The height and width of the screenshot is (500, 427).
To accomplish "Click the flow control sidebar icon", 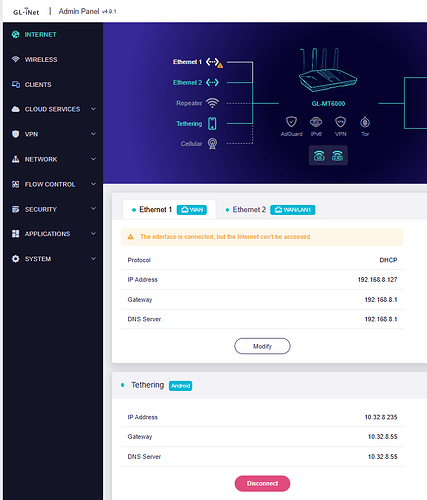I will pos(15,184).
